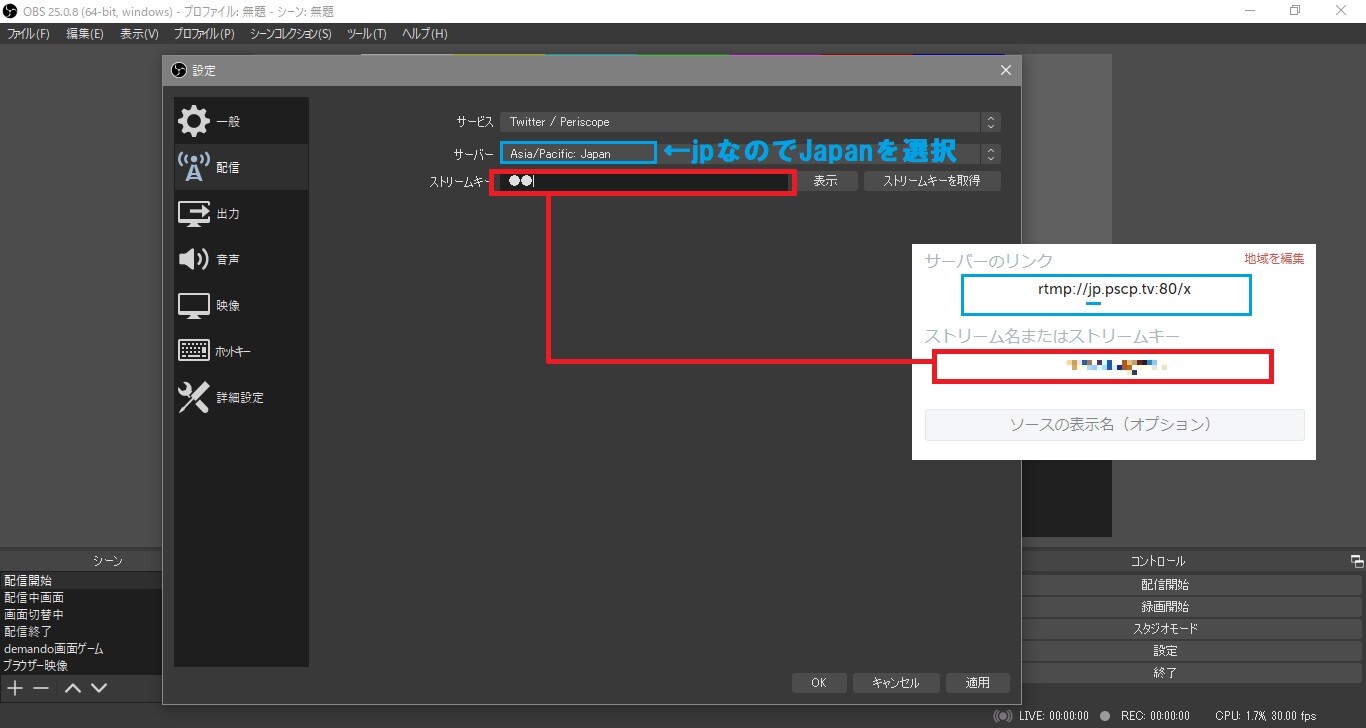Screen dimensions: 1366x728
Task: Click 終了 exit button in controls
Action: tap(1165, 673)
